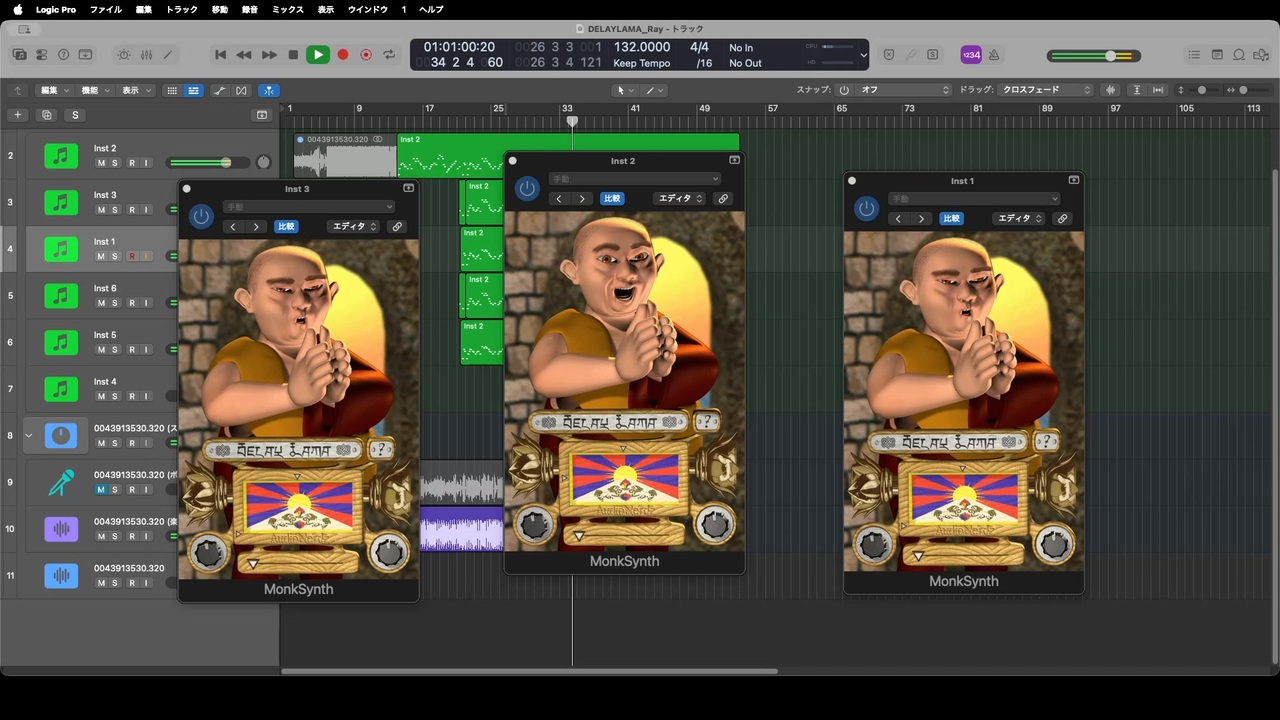Open the 機能 menu in tracks toolbar
Viewport: 1280px width, 720px height.
[x=94, y=90]
